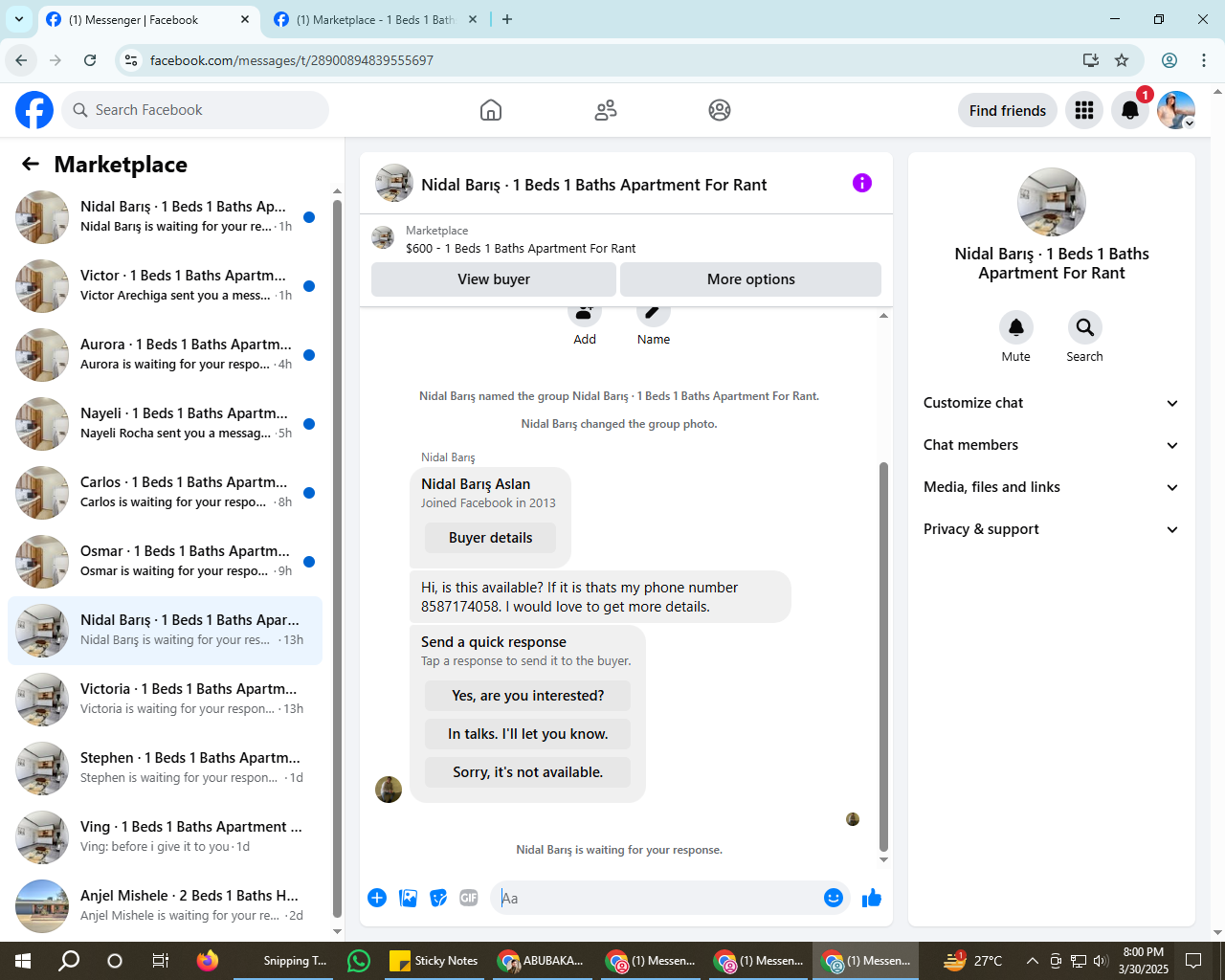
Task: Attach a photo using the image icon
Action: (408, 898)
